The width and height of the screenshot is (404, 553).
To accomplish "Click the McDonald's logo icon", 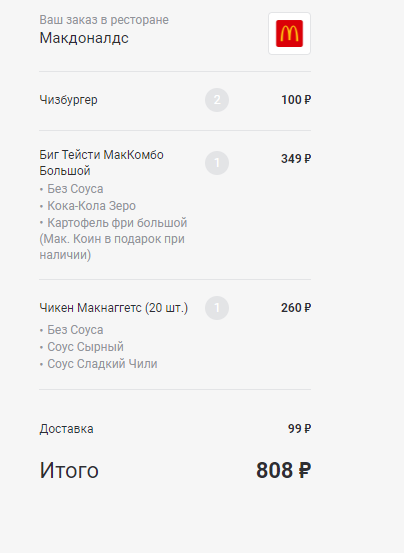I will (289, 34).
